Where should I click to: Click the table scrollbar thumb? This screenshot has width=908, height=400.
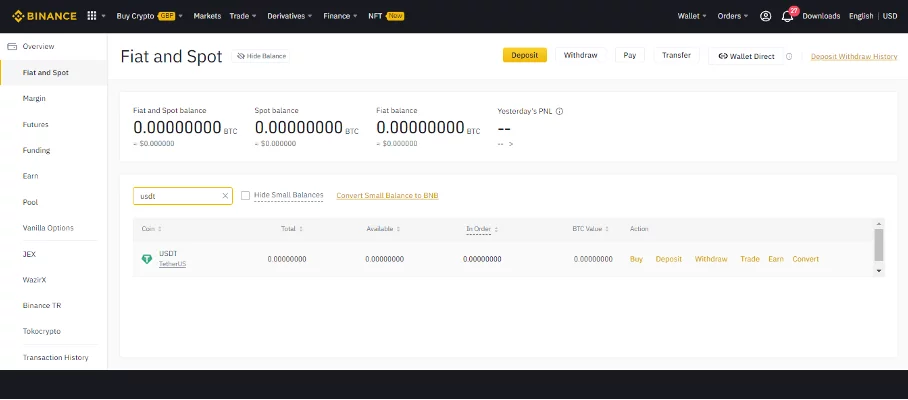click(x=879, y=245)
